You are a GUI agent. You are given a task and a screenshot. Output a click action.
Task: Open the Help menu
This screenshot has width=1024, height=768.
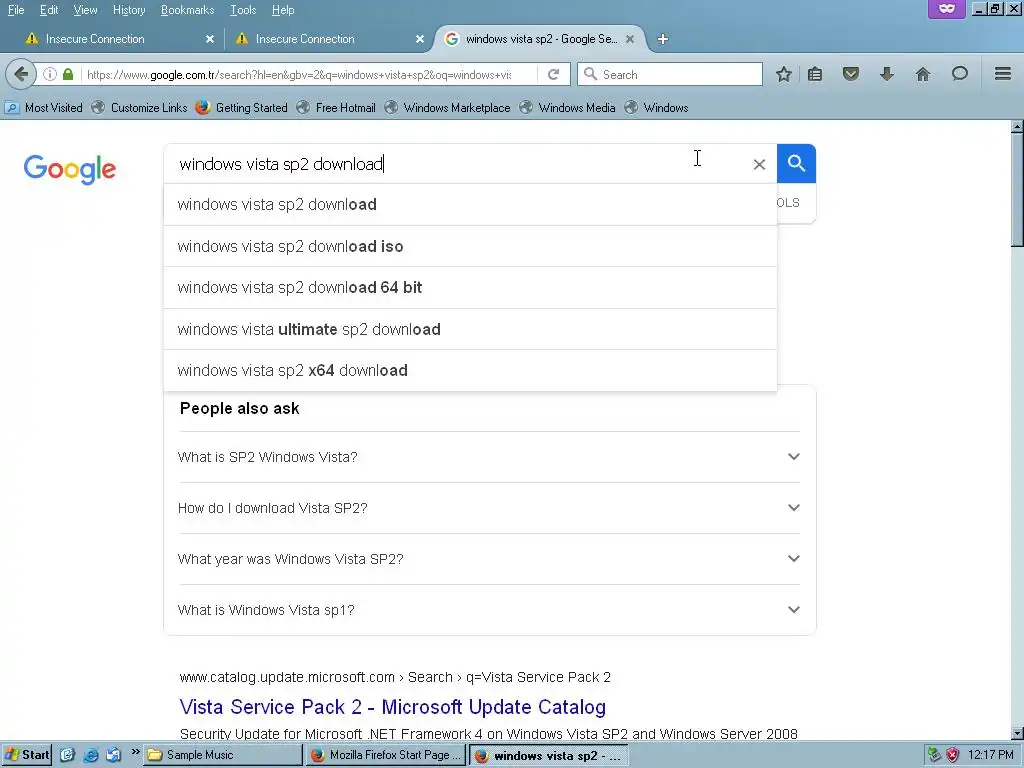283,10
